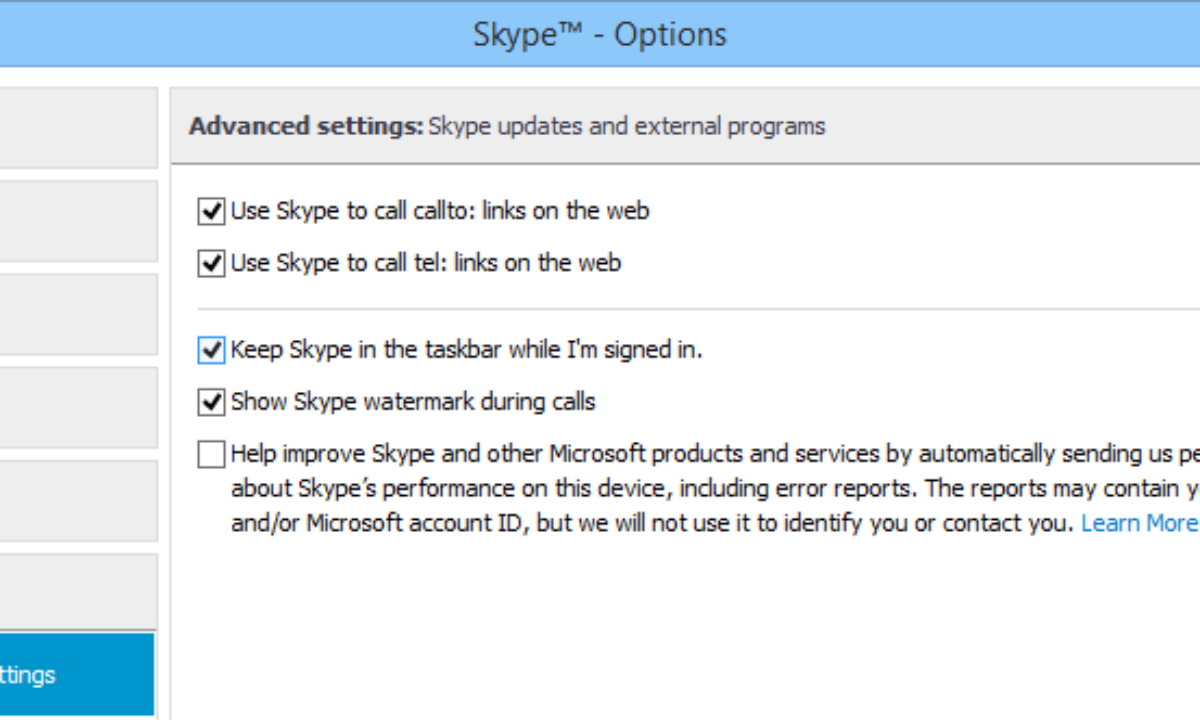The height and width of the screenshot is (720, 1200).
Task: Select the highlighted blue Advanced settings sidebar tab
Action: (x=77, y=674)
